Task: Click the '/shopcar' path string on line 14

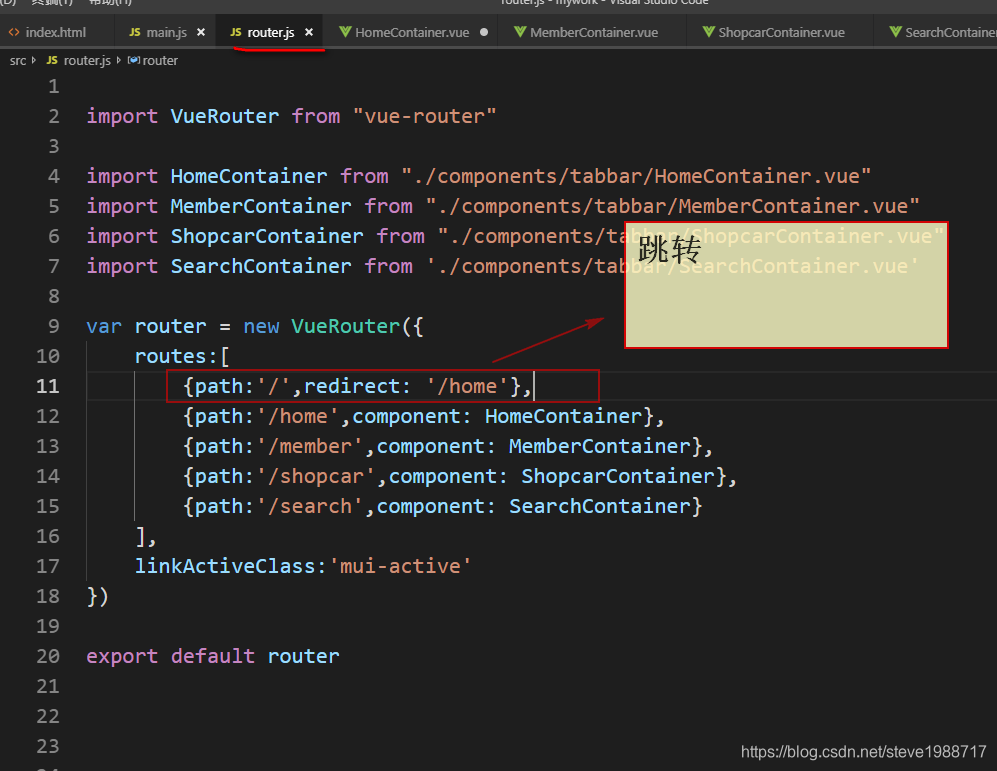Action: [x=315, y=475]
